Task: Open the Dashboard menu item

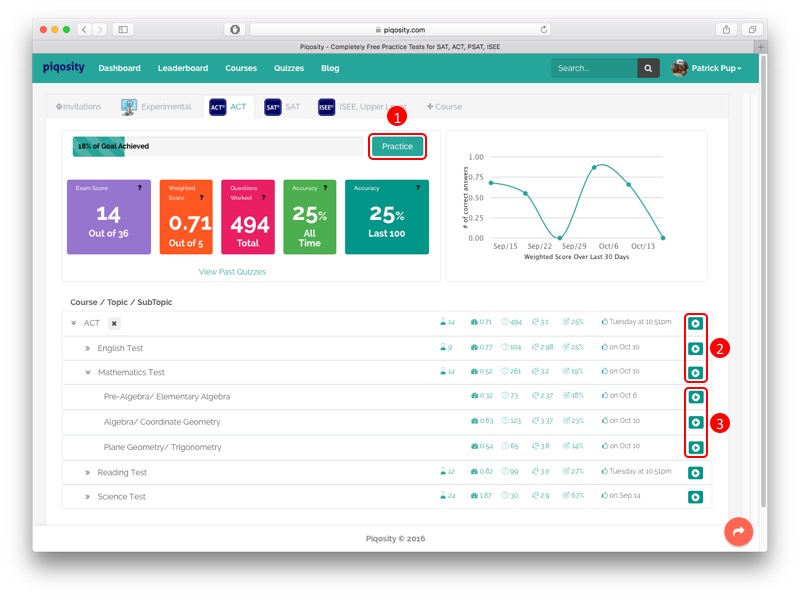Action: click(119, 68)
